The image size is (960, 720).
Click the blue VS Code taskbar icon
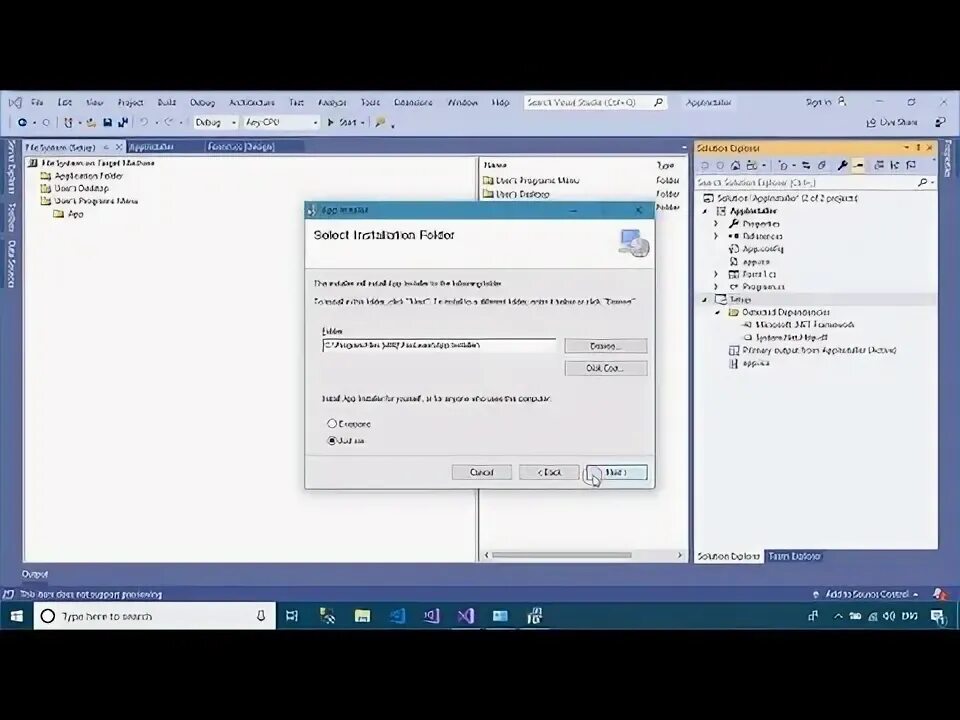point(397,616)
